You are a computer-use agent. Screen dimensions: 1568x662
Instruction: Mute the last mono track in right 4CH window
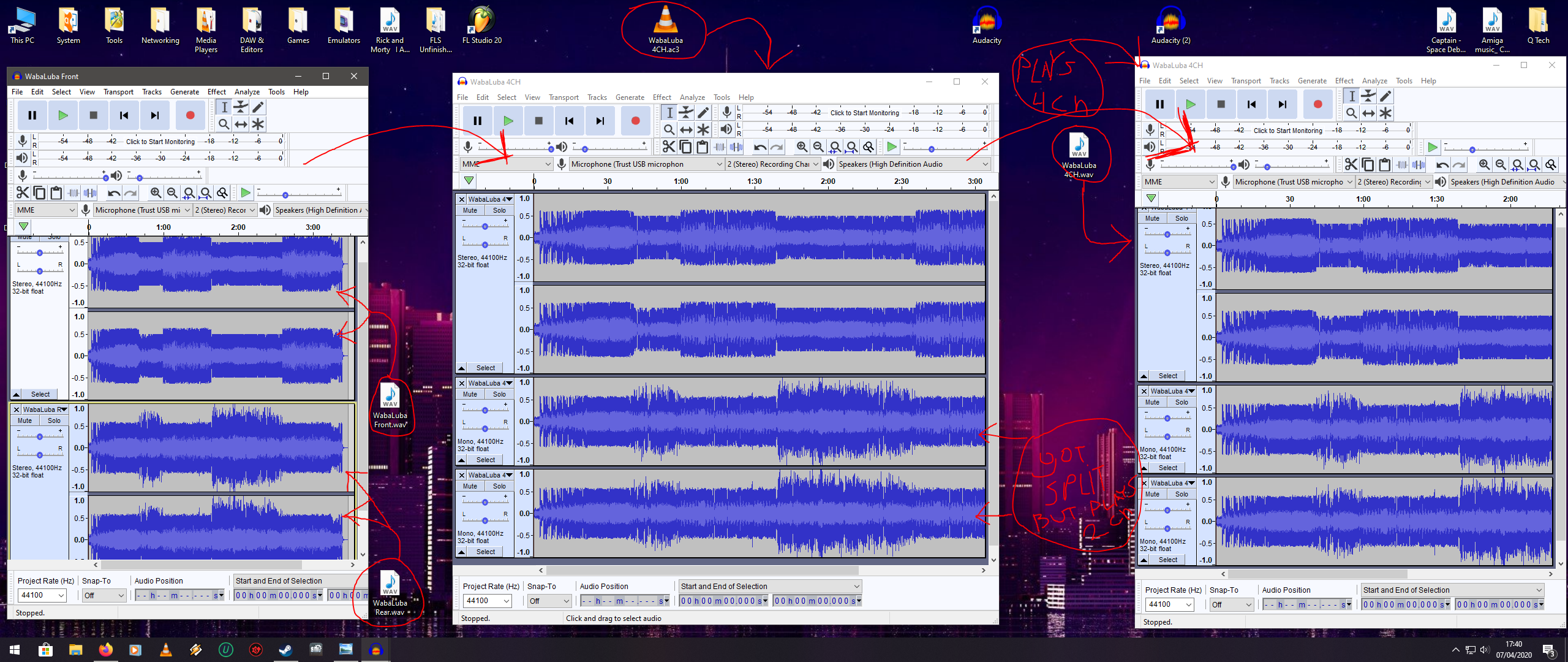click(1152, 494)
